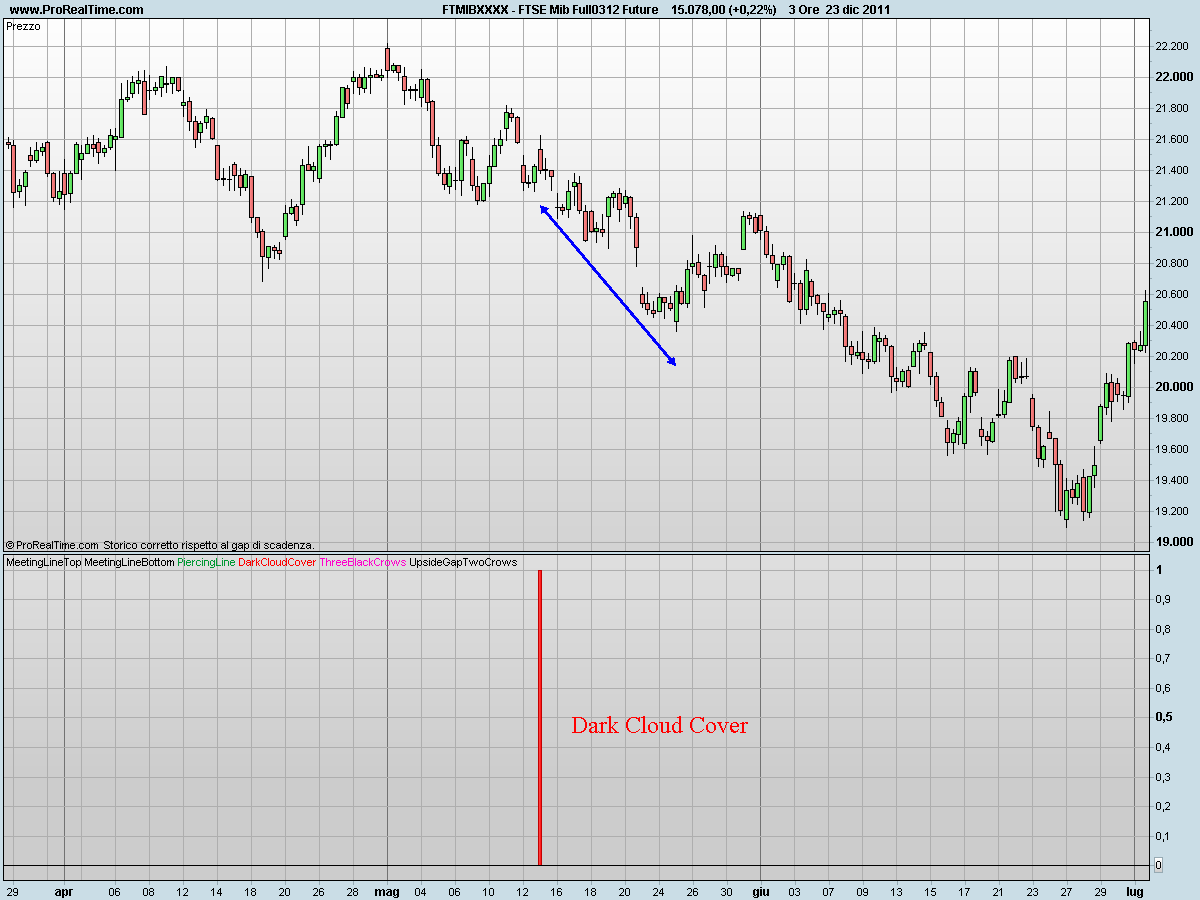The height and width of the screenshot is (900, 1200).
Task: Select the 0,1 indicator scale value
Action: point(1162,835)
